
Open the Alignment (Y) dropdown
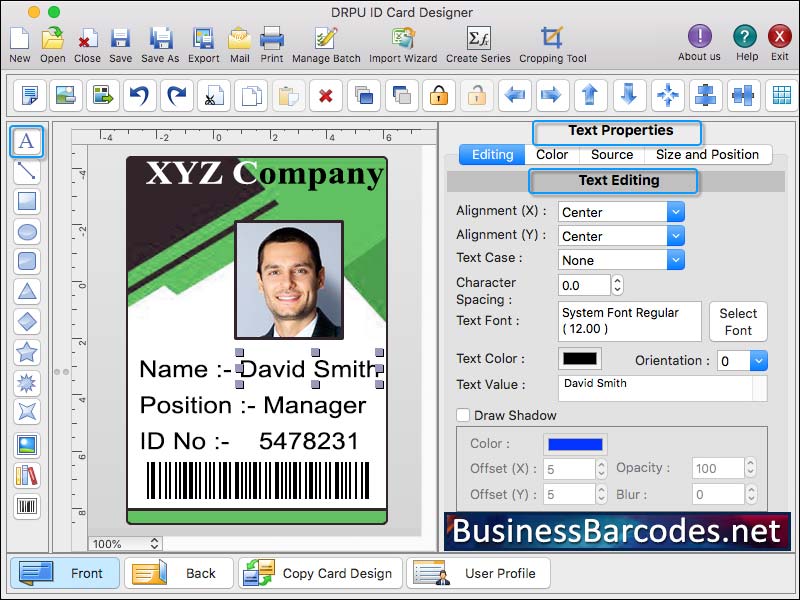(x=675, y=236)
